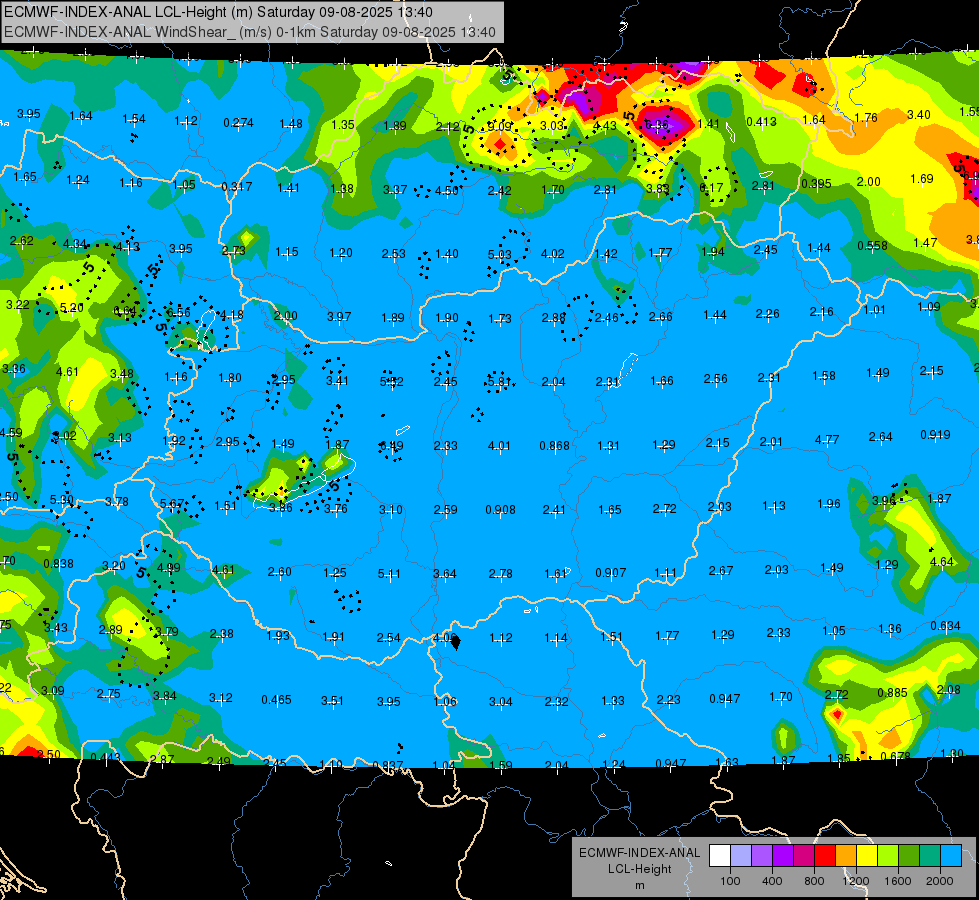Click the wind shear value '3.51'
The width and height of the screenshot is (979, 900).
(332, 701)
